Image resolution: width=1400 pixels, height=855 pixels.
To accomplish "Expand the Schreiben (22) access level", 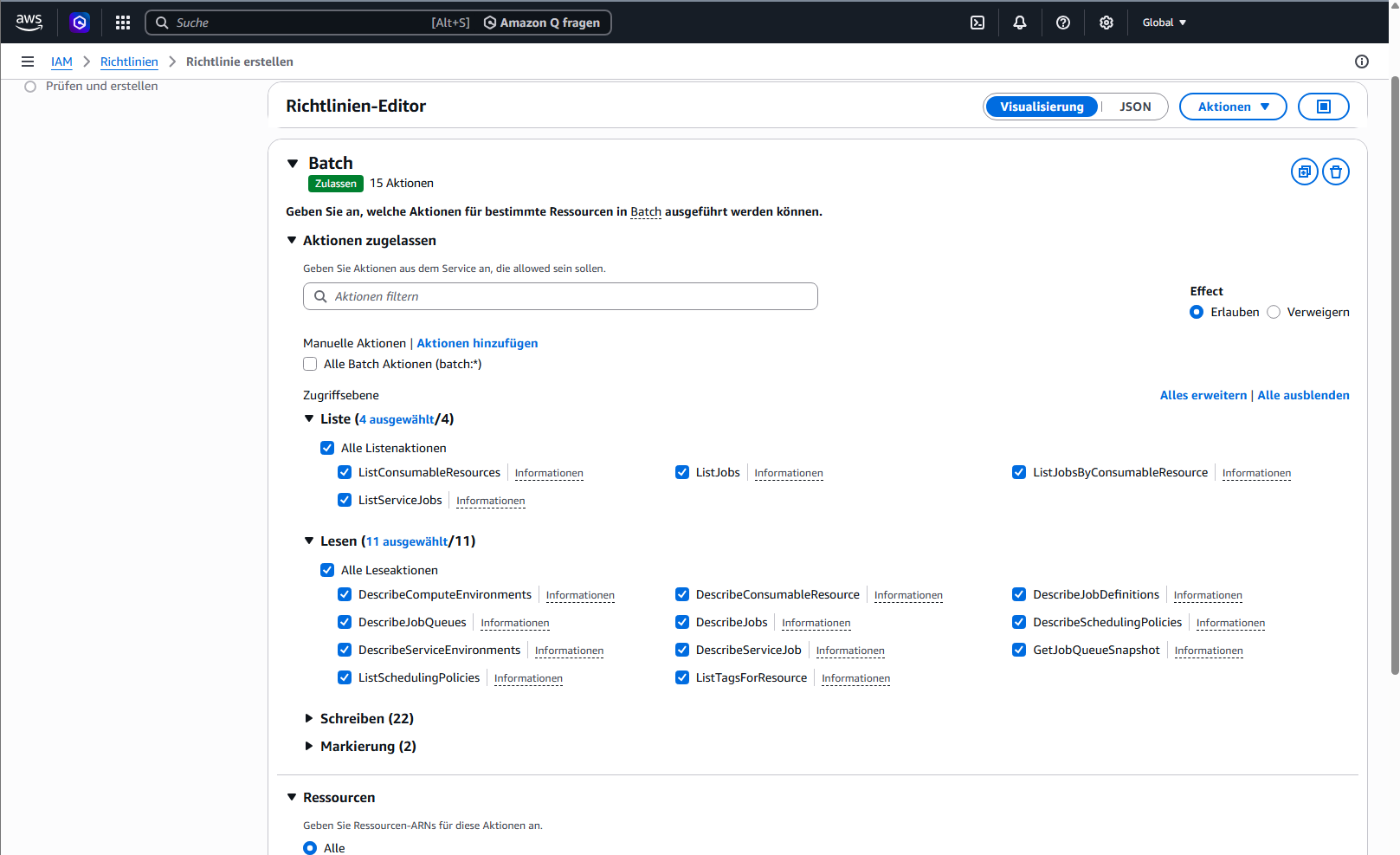I will 309,718.
